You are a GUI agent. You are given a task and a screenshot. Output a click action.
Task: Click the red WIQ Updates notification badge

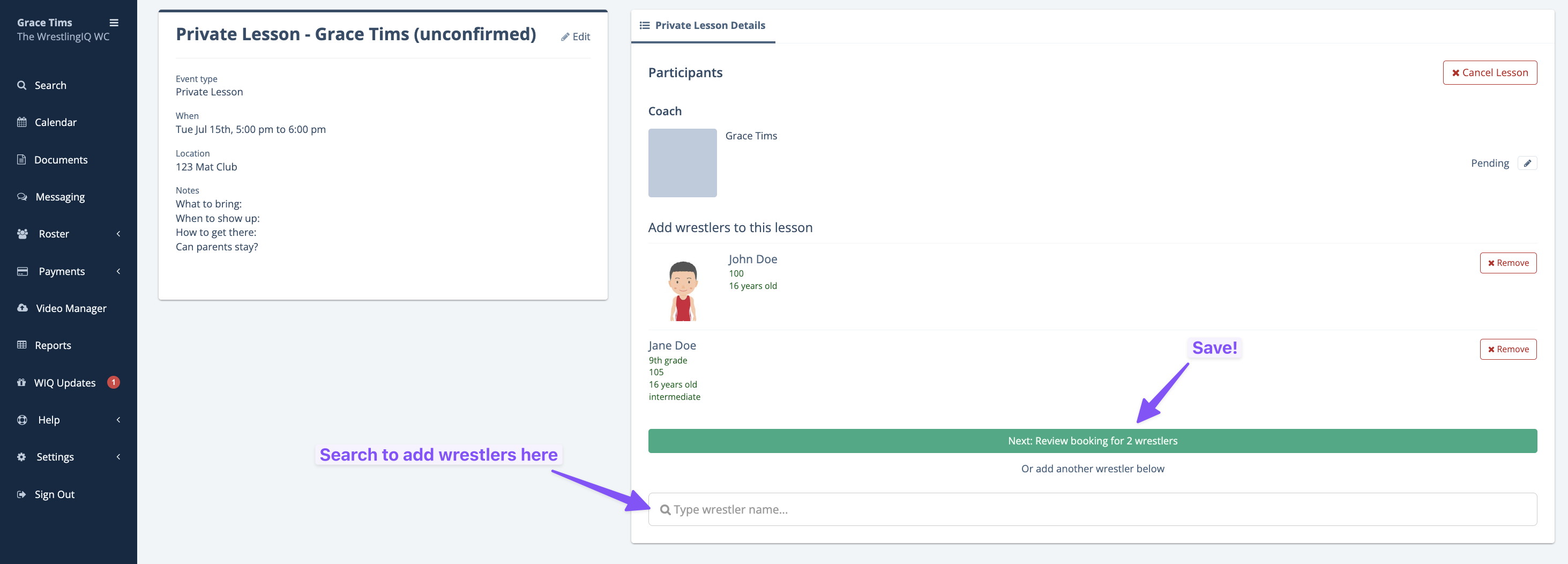pyautogui.click(x=113, y=382)
